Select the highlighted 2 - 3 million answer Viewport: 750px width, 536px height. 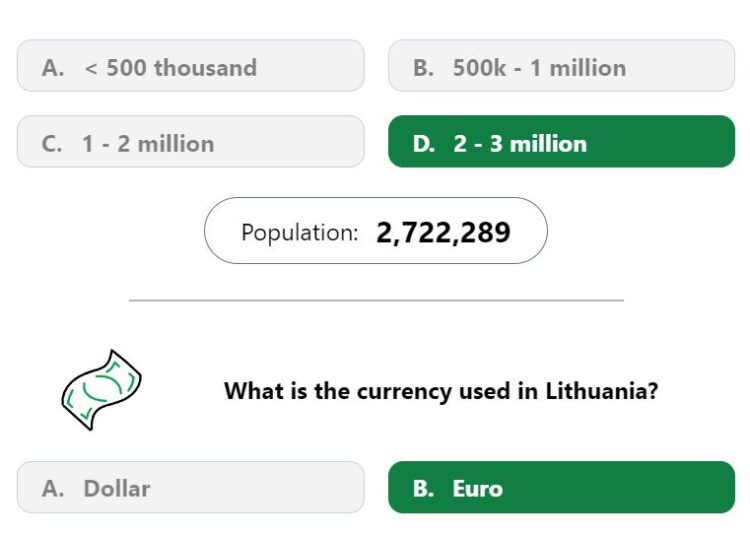coord(562,142)
